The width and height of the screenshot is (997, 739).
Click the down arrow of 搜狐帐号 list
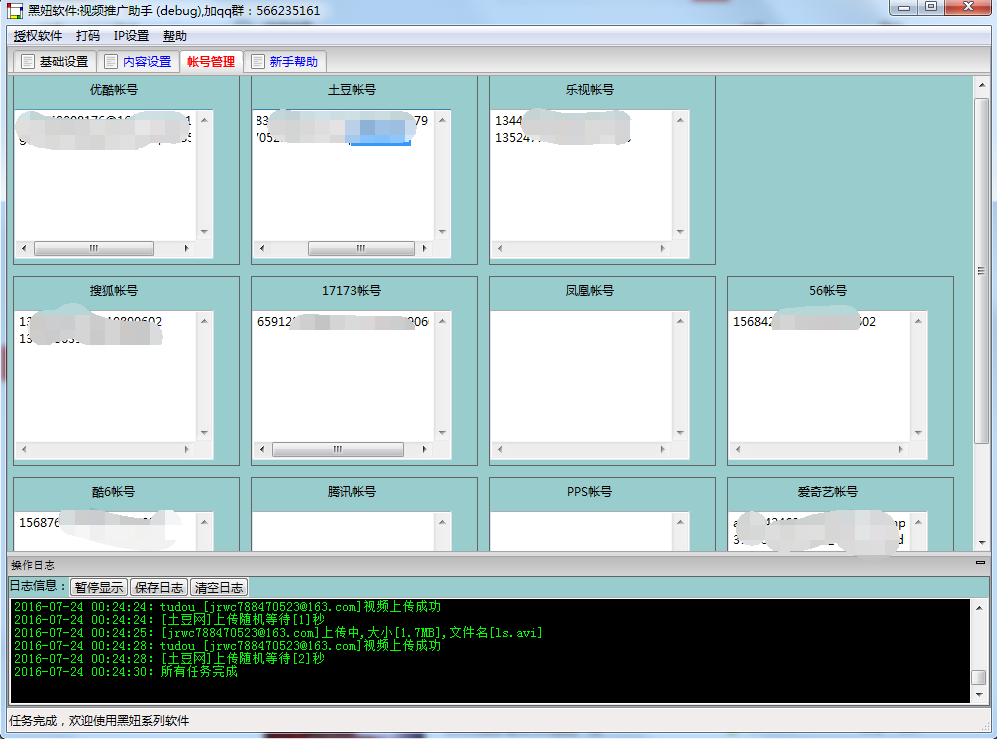click(x=204, y=433)
